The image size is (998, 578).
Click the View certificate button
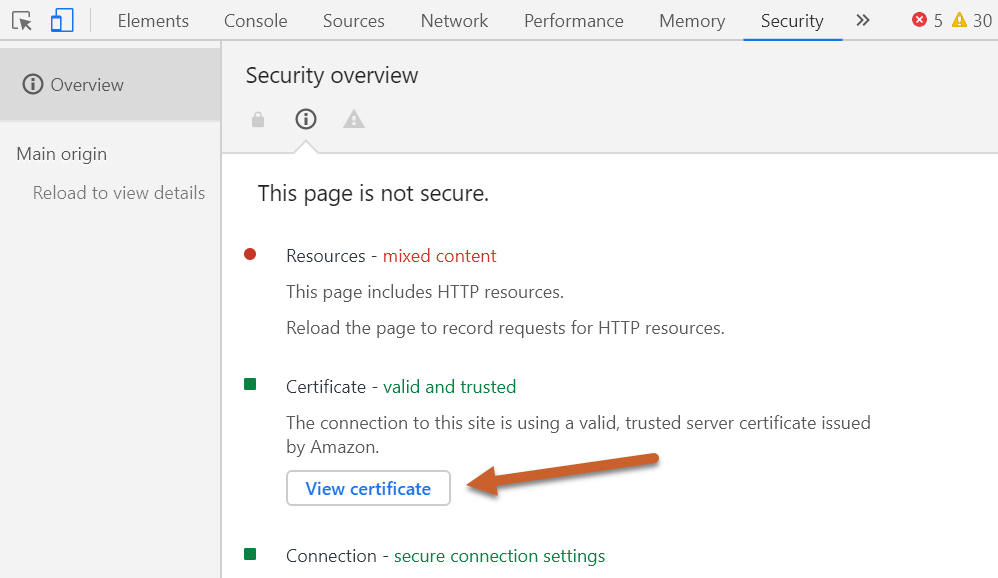pyautogui.click(x=368, y=489)
